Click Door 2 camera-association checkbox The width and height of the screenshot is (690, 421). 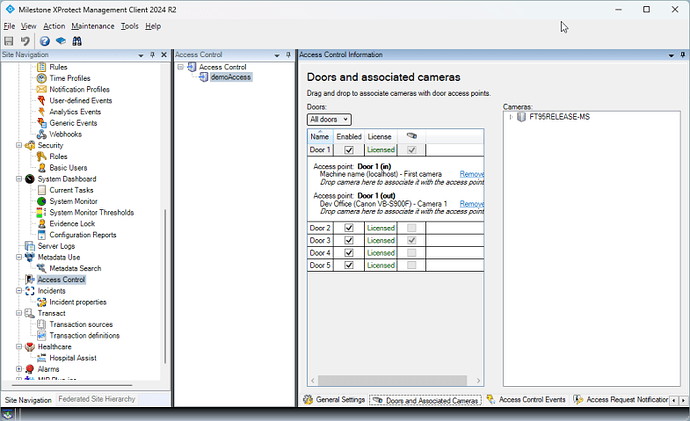[411, 228]
